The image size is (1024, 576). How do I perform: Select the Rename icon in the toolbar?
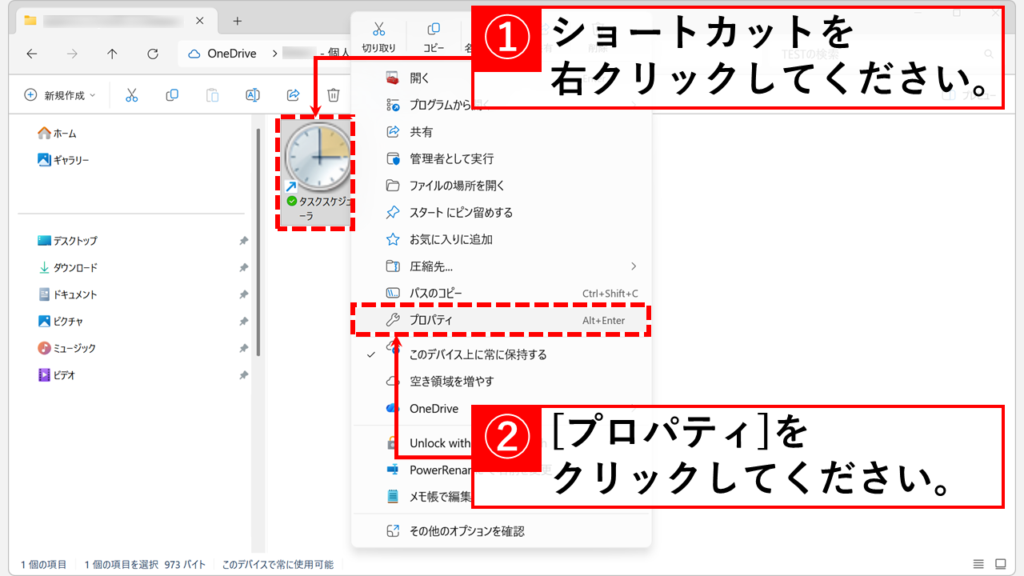[250, 90]
